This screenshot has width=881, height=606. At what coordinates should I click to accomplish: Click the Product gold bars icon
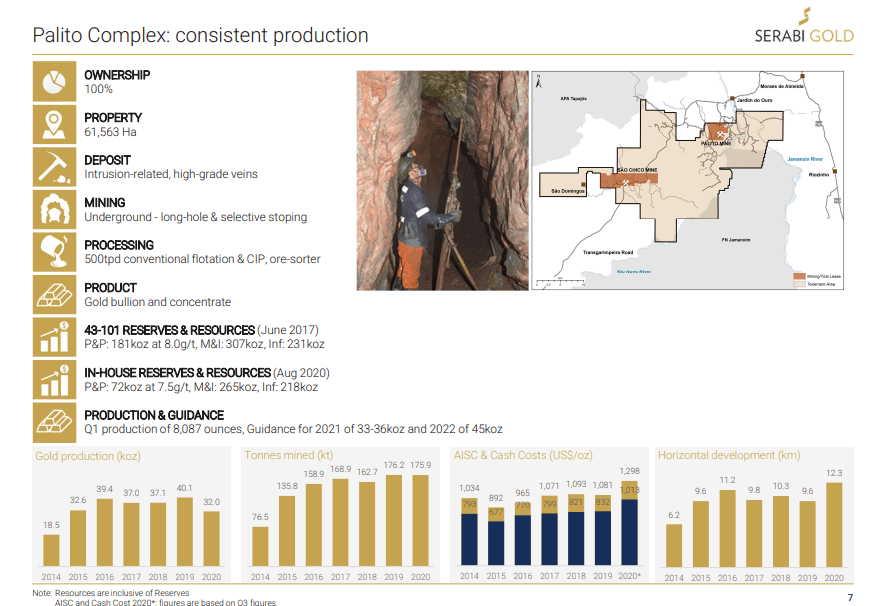[54, 294]
